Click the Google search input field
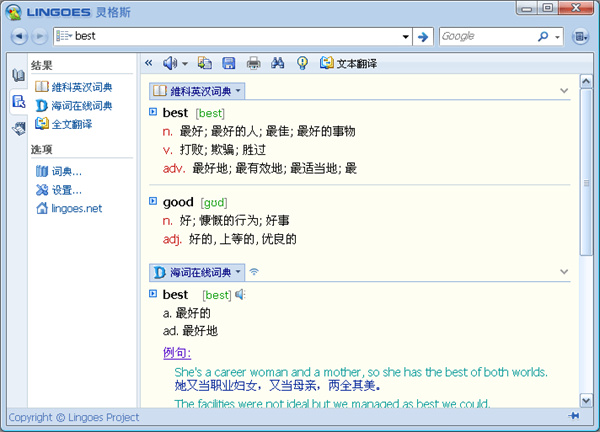This screenshot has height=432, width=600. point(487,37)
